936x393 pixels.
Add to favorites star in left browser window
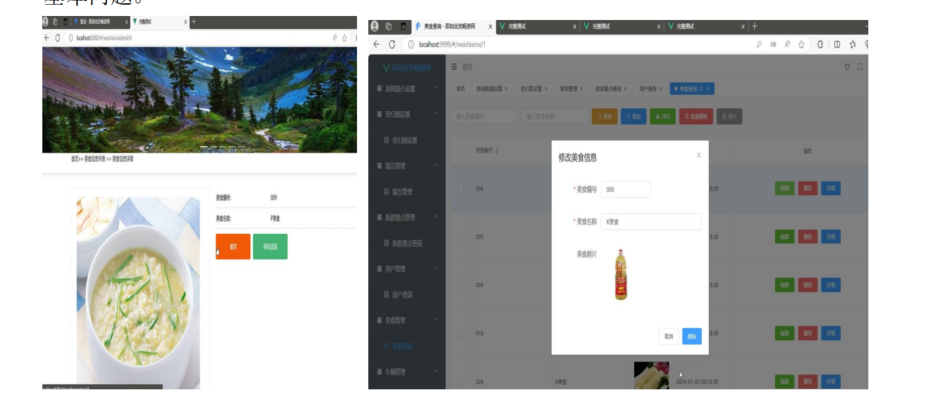(344, 38)
